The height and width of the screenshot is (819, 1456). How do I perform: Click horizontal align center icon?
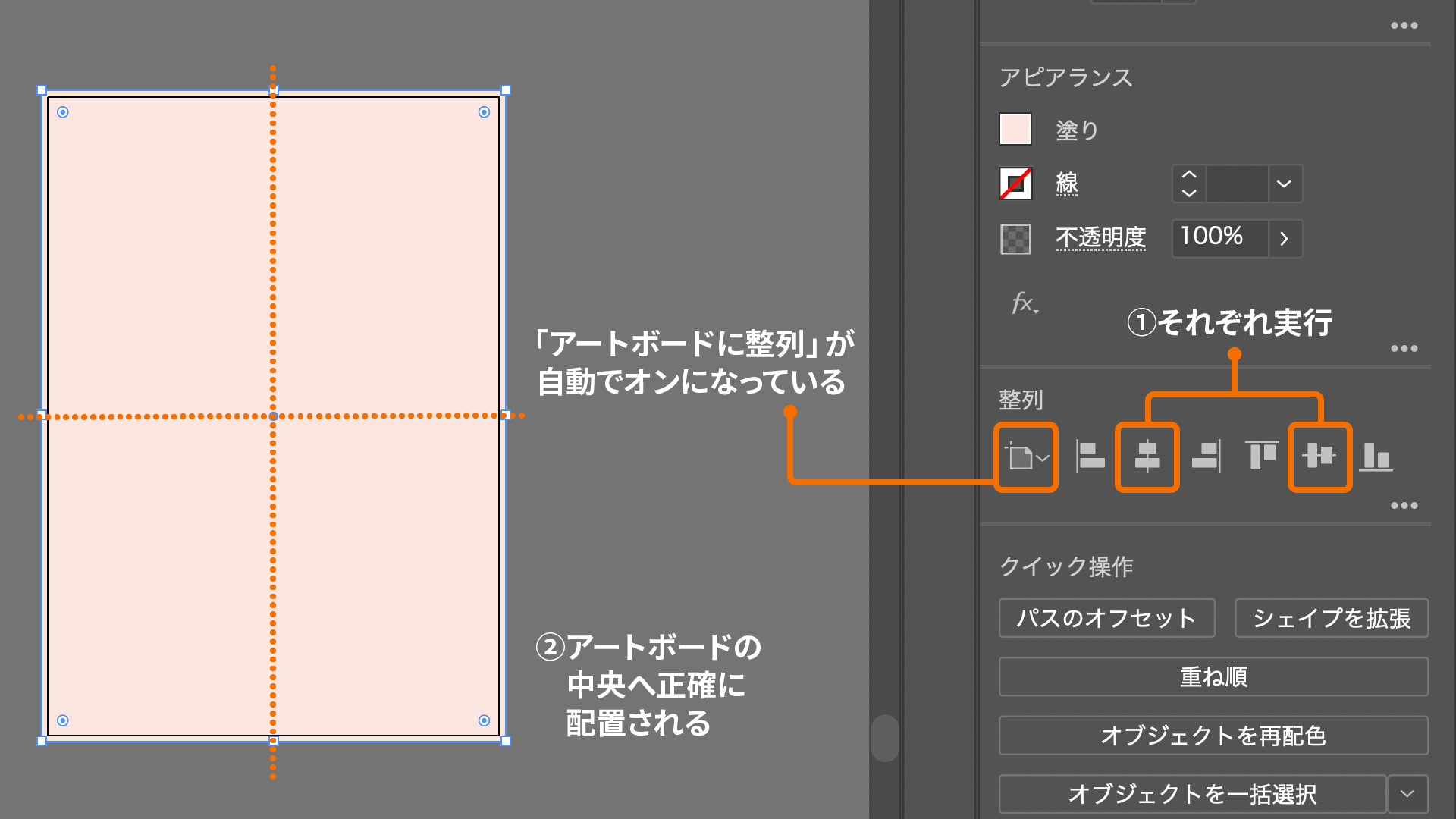[x=1147, y=457]
